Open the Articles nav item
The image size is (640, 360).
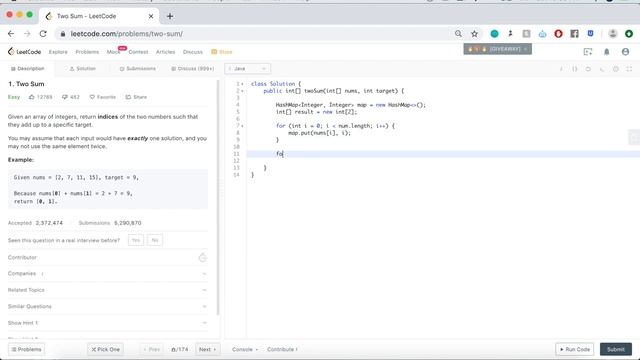(165, 52)
